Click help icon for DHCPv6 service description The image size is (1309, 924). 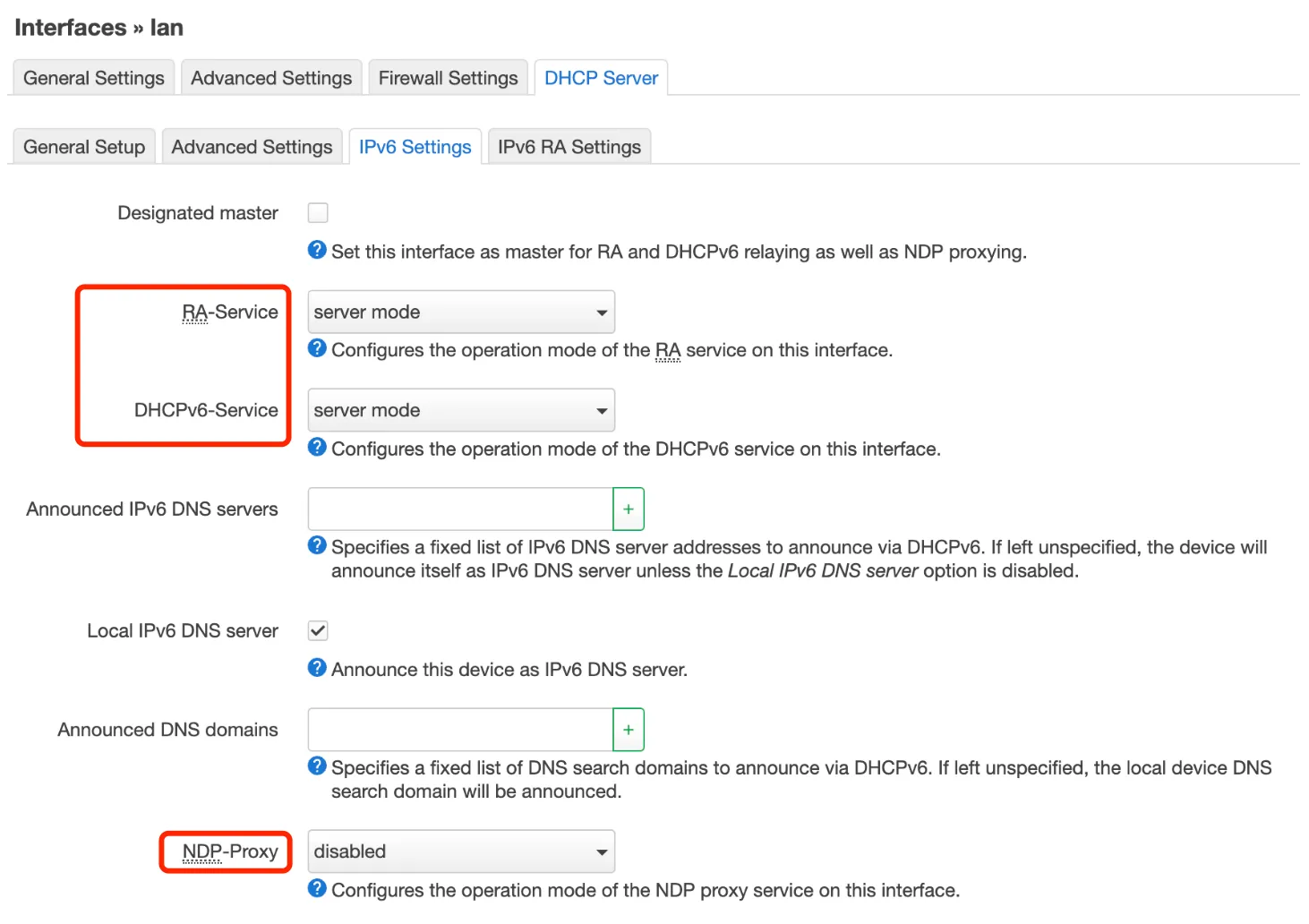[x=317, y=447]
